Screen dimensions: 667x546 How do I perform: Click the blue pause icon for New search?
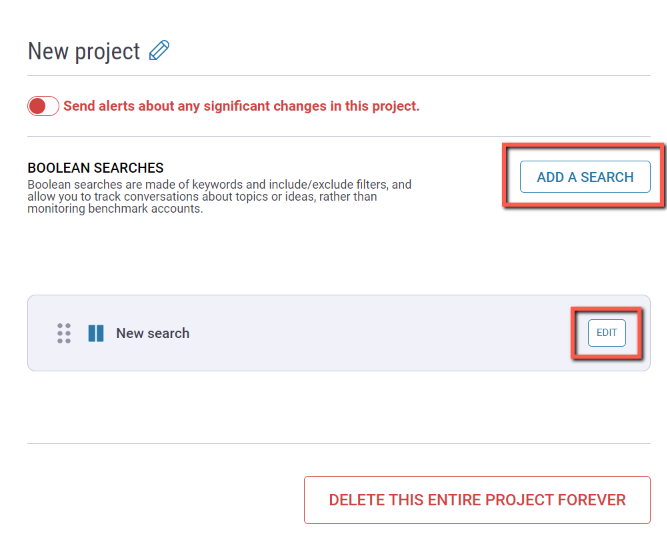(96, 333)
